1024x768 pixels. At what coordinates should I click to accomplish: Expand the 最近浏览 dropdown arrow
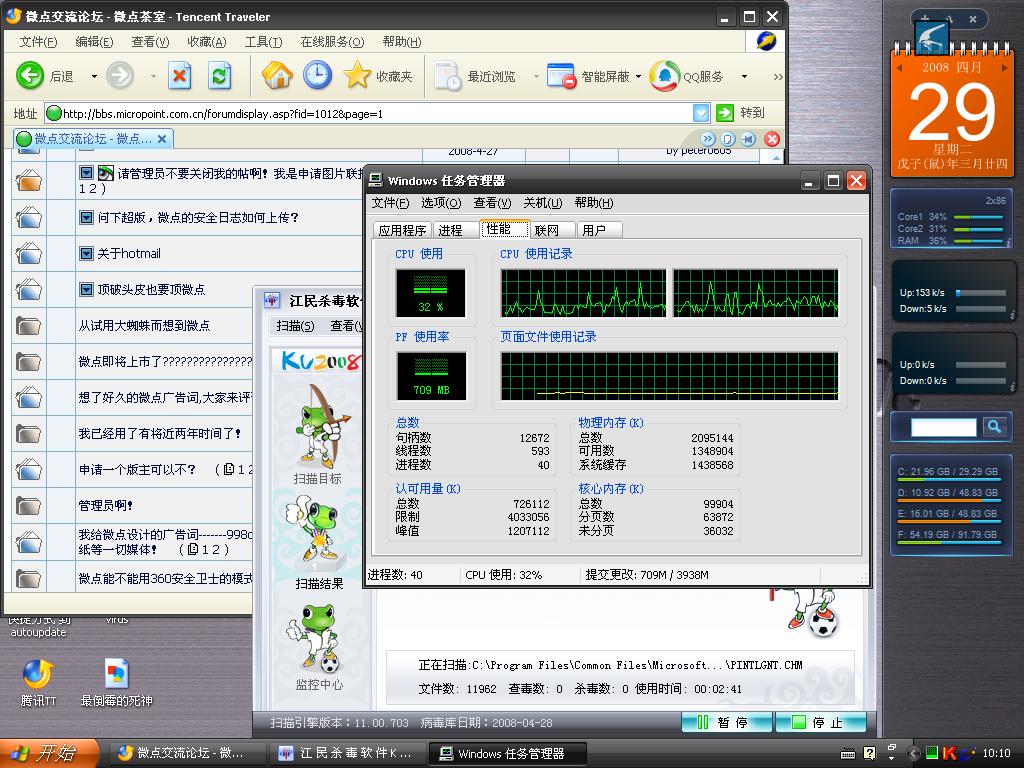coord(536,76)
